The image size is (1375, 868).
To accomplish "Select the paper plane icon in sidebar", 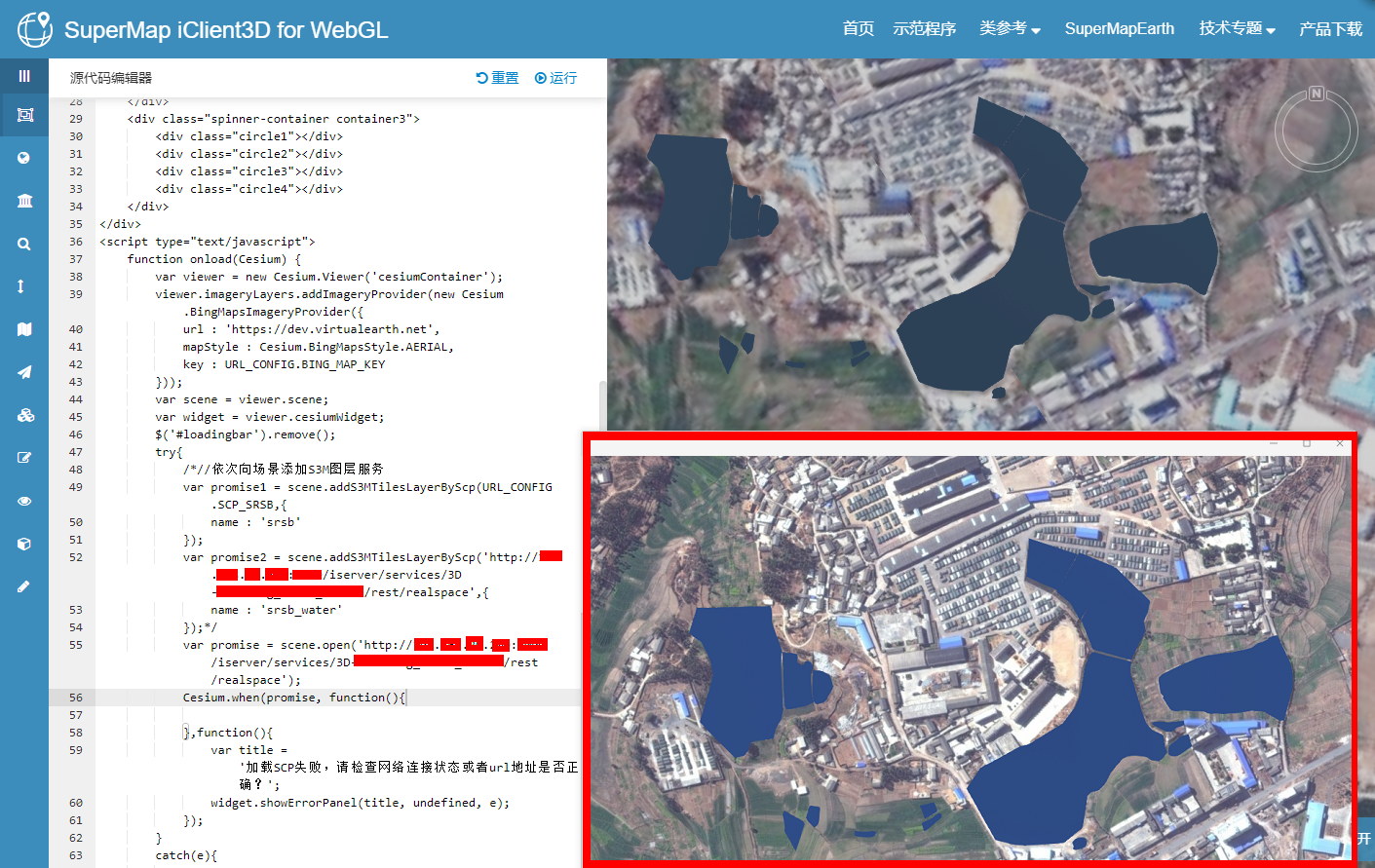I will pyautogui.click(x=24, y=372).
